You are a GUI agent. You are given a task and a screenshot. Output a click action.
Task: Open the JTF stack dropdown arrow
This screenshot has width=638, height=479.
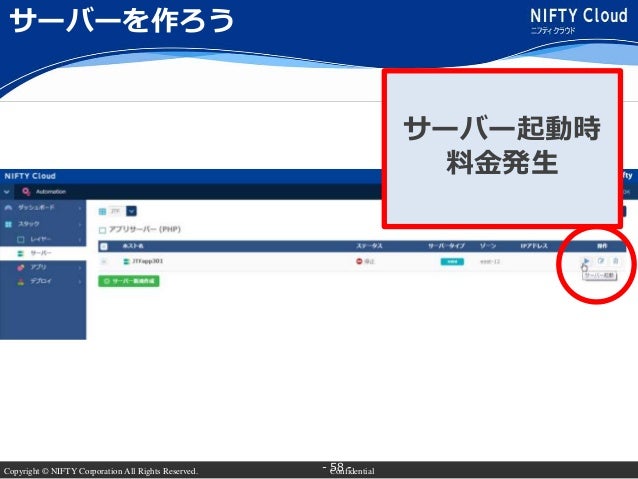tap(131, 211)
